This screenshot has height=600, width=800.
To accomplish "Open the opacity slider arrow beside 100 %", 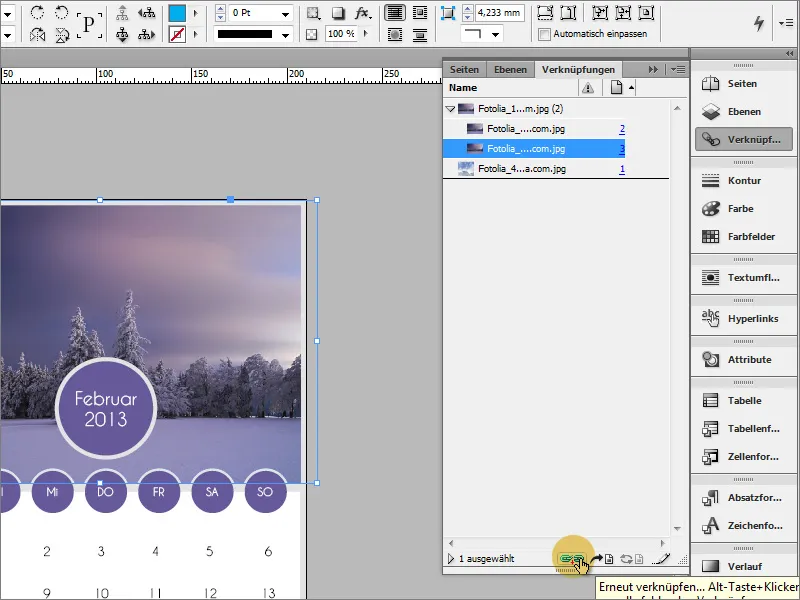I will click(x=365, y=34).
